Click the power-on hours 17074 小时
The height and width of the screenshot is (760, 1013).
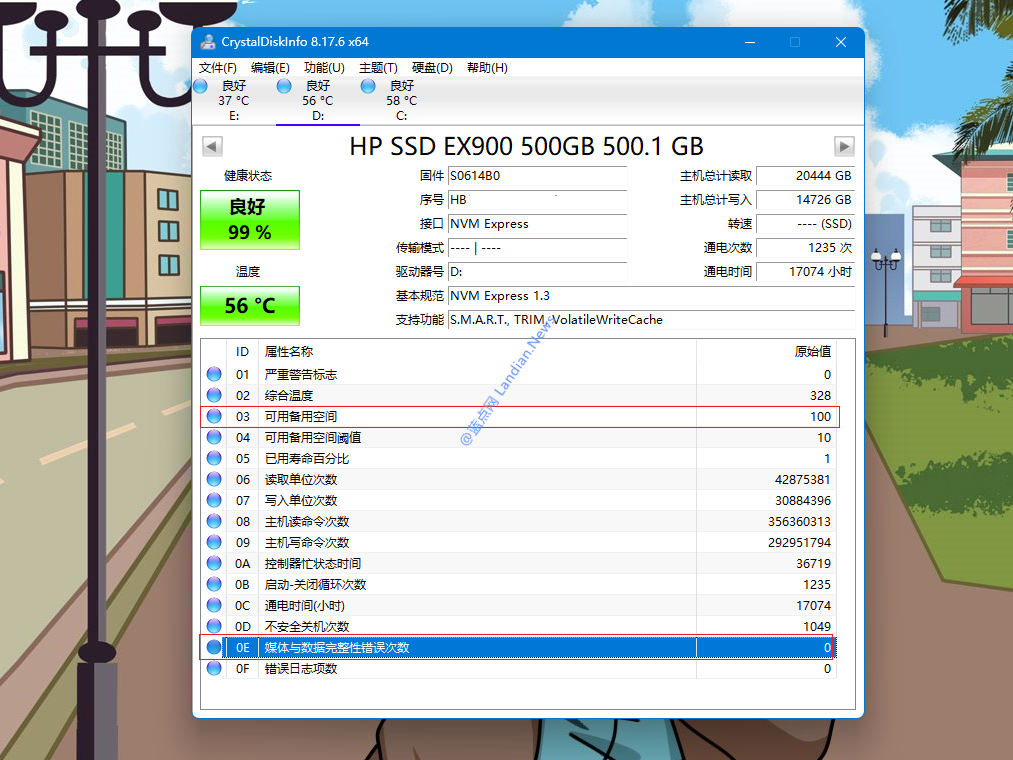point(806,271)
